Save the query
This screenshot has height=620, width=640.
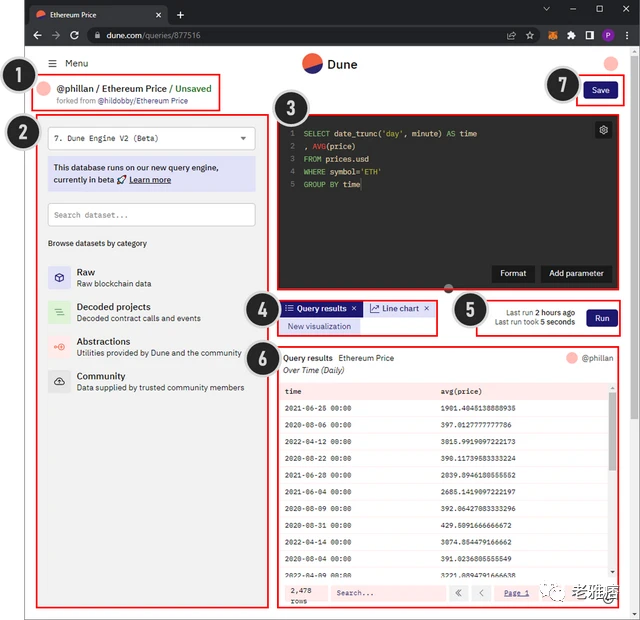click(600, 90)
